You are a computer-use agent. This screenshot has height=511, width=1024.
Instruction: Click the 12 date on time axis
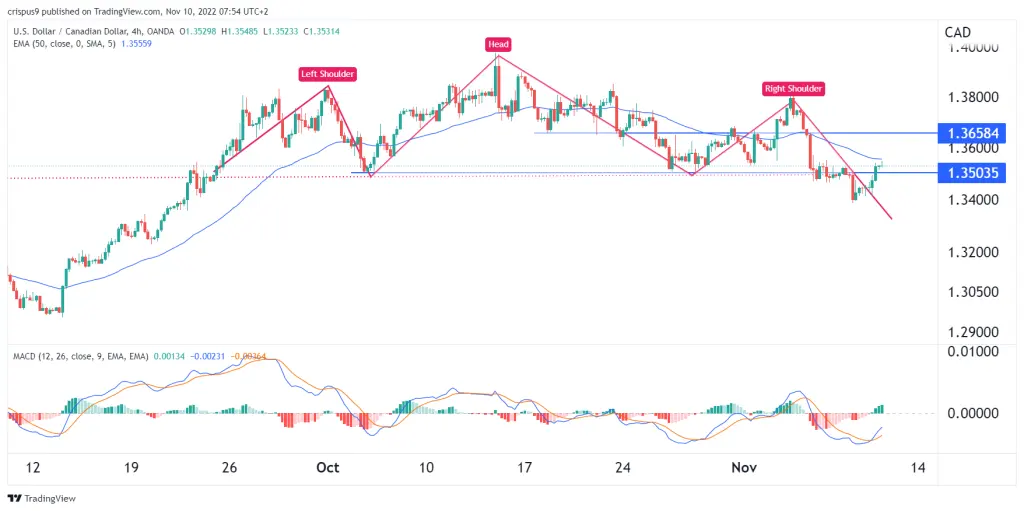point(34,468)
